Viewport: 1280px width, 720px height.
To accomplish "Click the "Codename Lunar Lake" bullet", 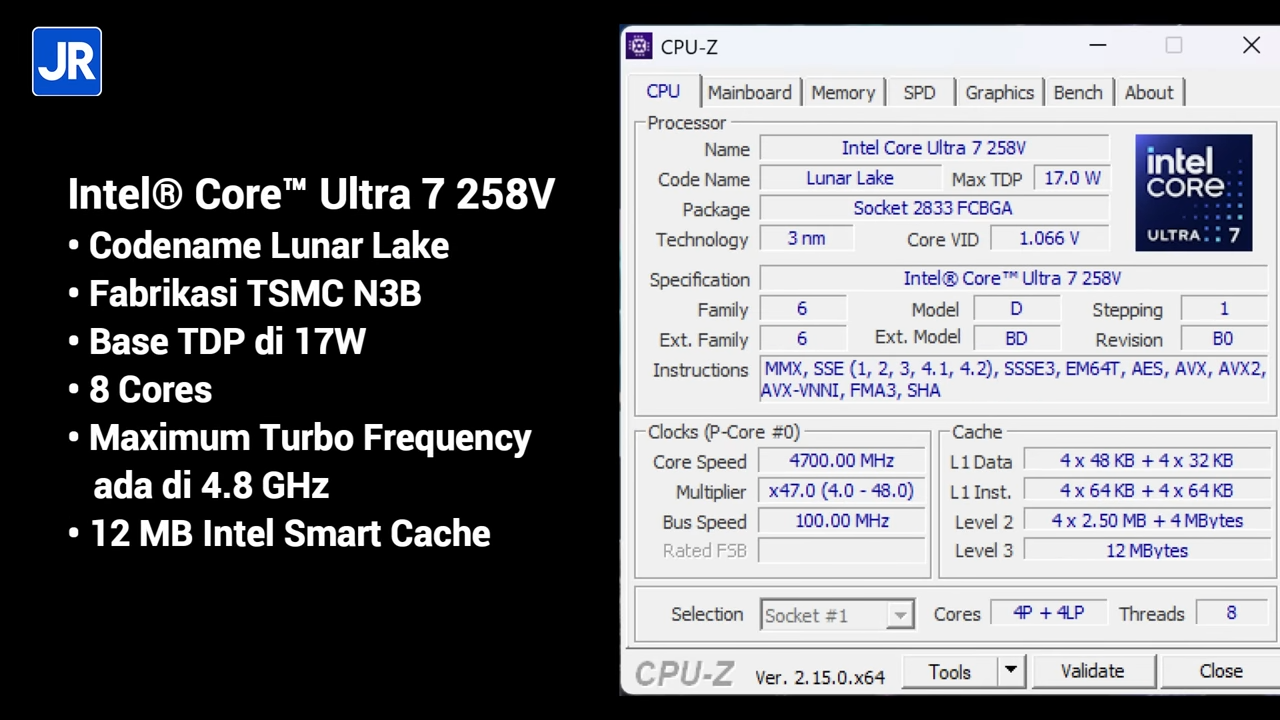I will coord(258,246).
